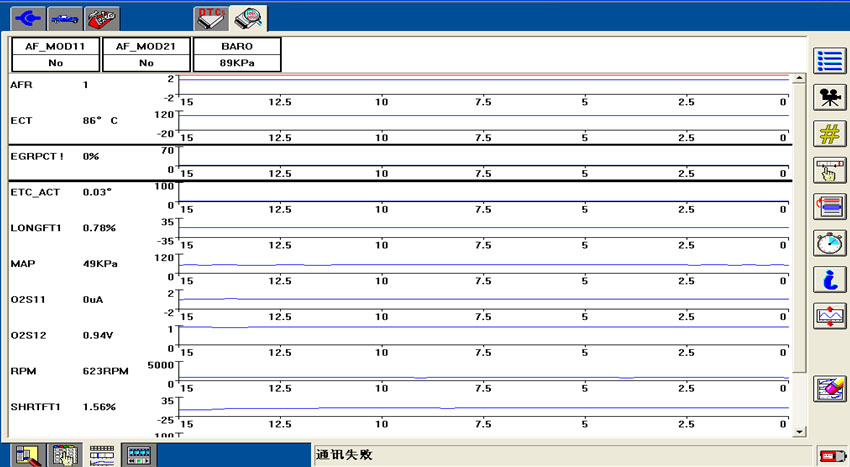The width and height of the screenshot is (850, 467).
Task: Select the LONGFT1 parameter label
Action: (x=36, y=228)
